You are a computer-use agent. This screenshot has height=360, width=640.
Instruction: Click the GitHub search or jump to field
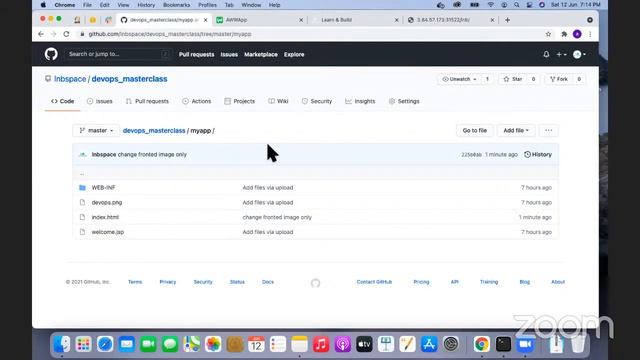click(x=118, y=54)
